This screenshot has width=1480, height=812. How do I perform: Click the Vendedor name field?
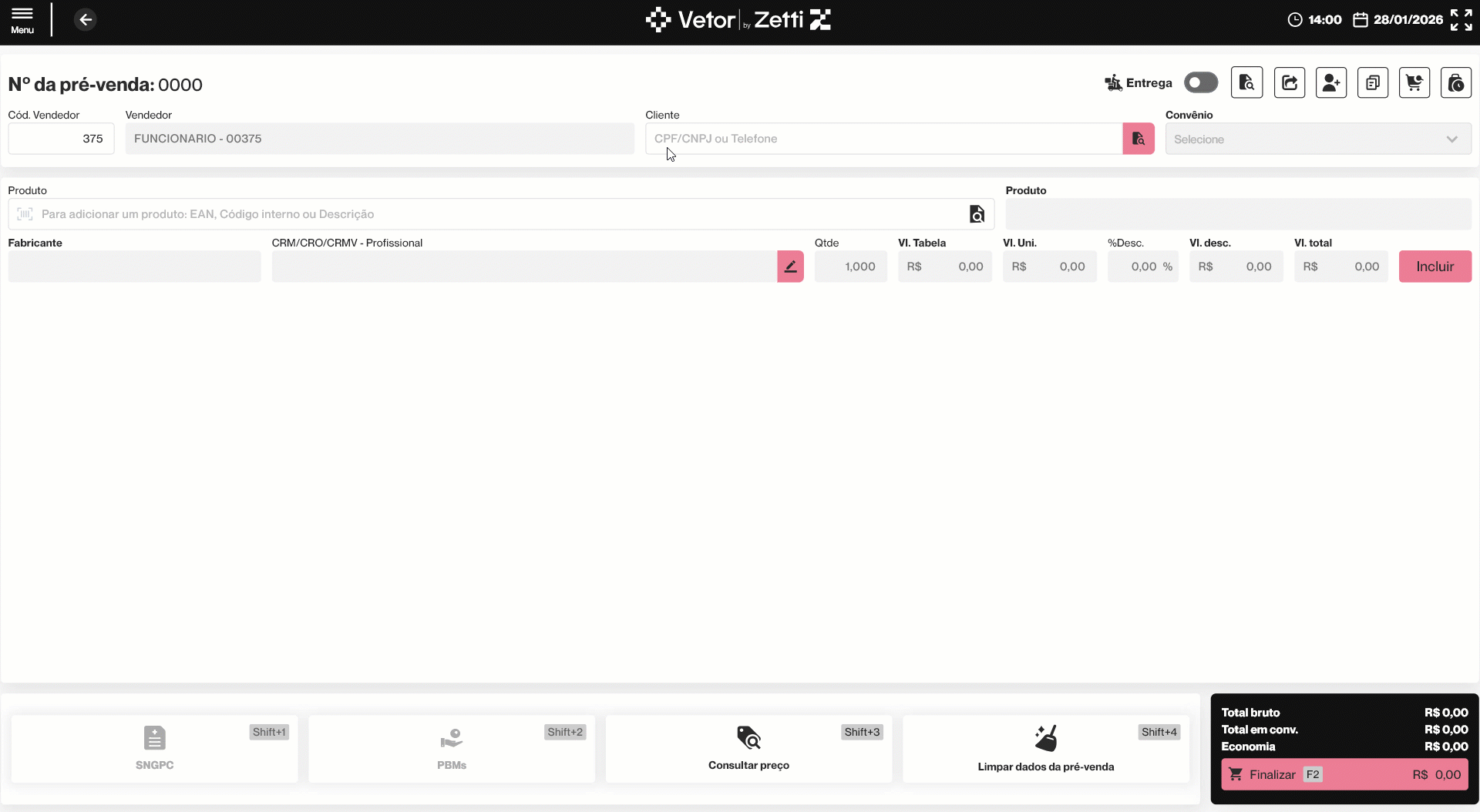click(380, 139)
